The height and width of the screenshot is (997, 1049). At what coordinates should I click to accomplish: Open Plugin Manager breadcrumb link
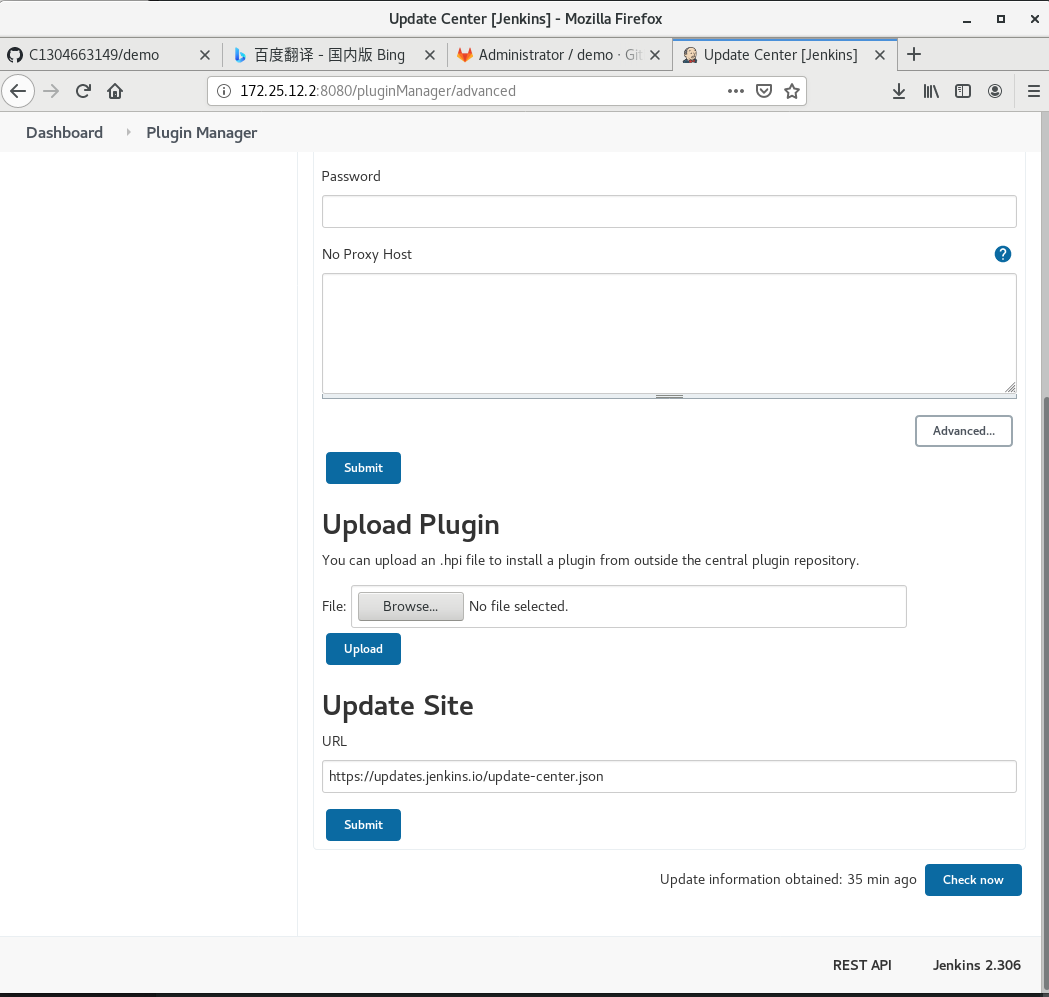pyautogui.click(x=201, y=133)
